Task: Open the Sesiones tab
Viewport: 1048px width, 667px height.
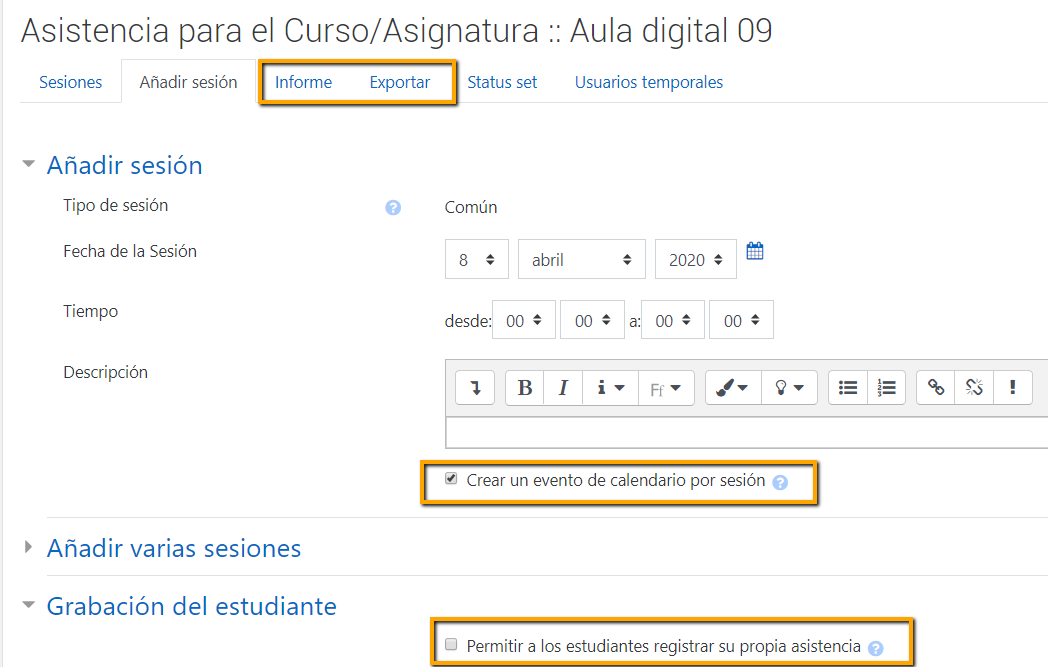Action: (70, 82)
